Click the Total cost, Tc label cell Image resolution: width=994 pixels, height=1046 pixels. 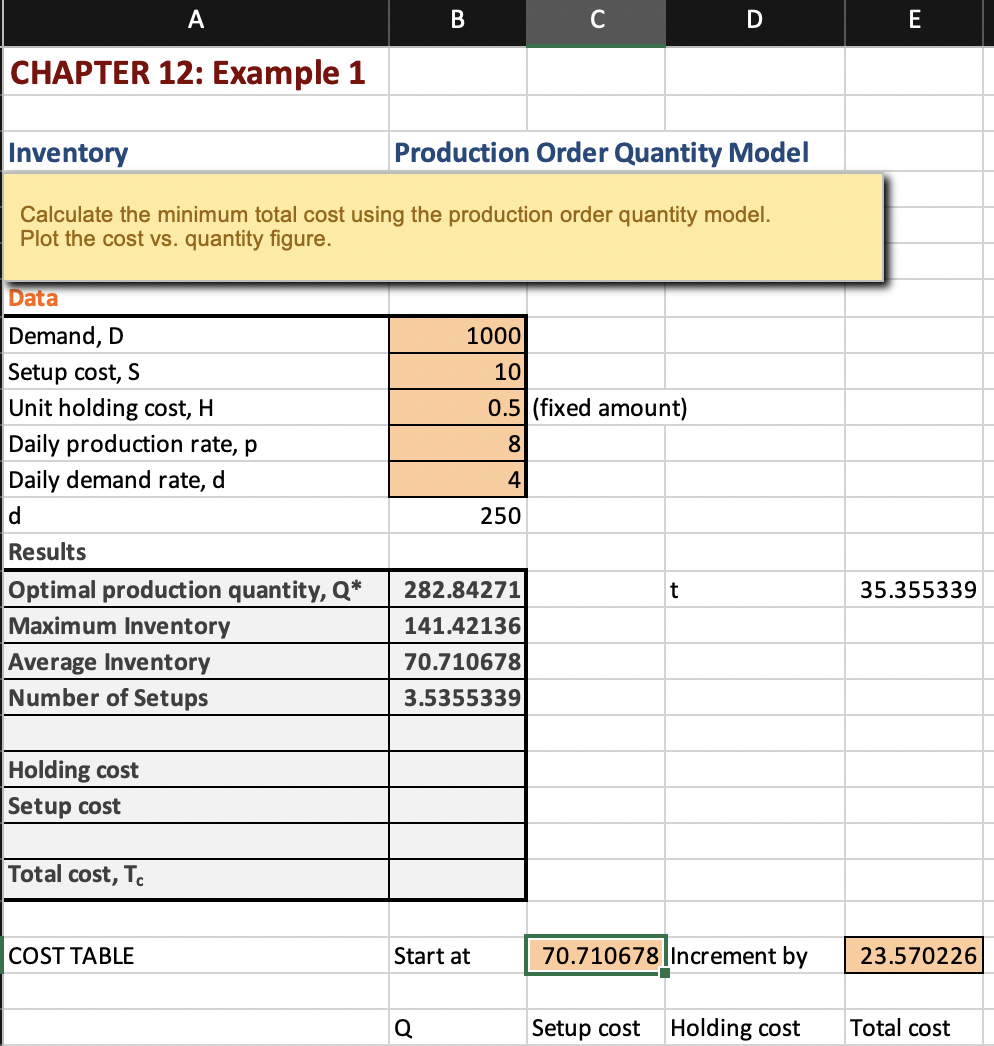click(196, 877)
